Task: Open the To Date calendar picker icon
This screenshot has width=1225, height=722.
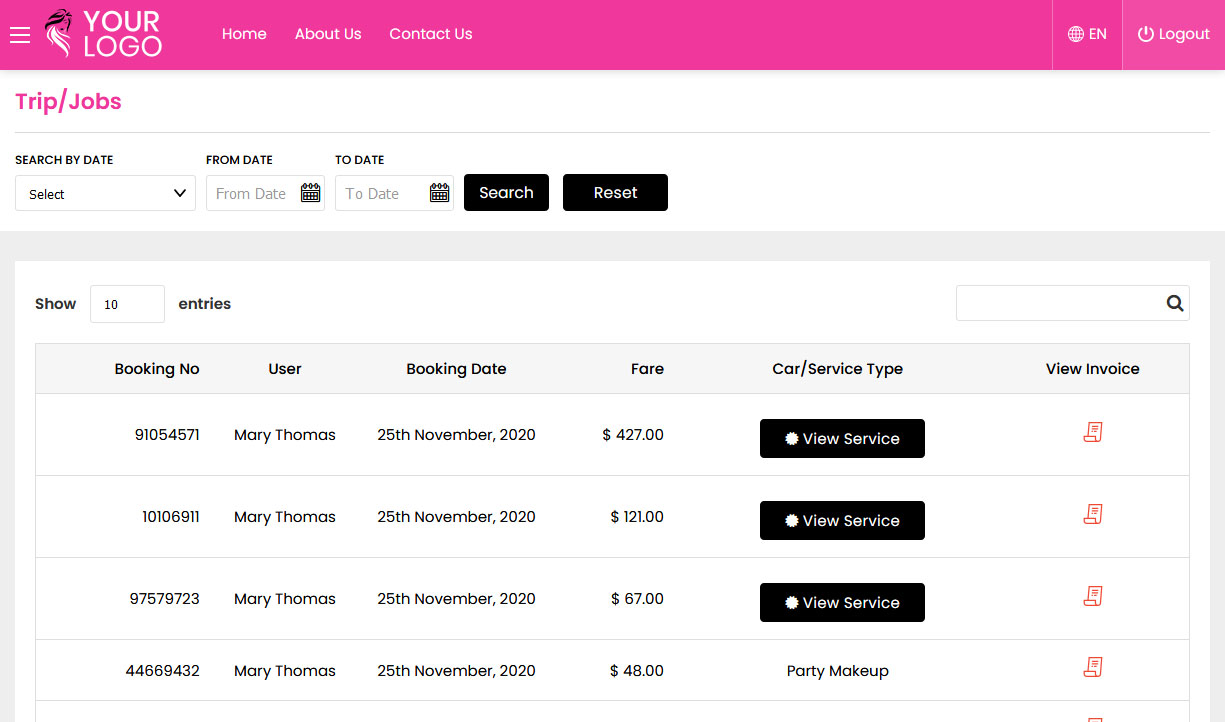Action: click(440, 193)
